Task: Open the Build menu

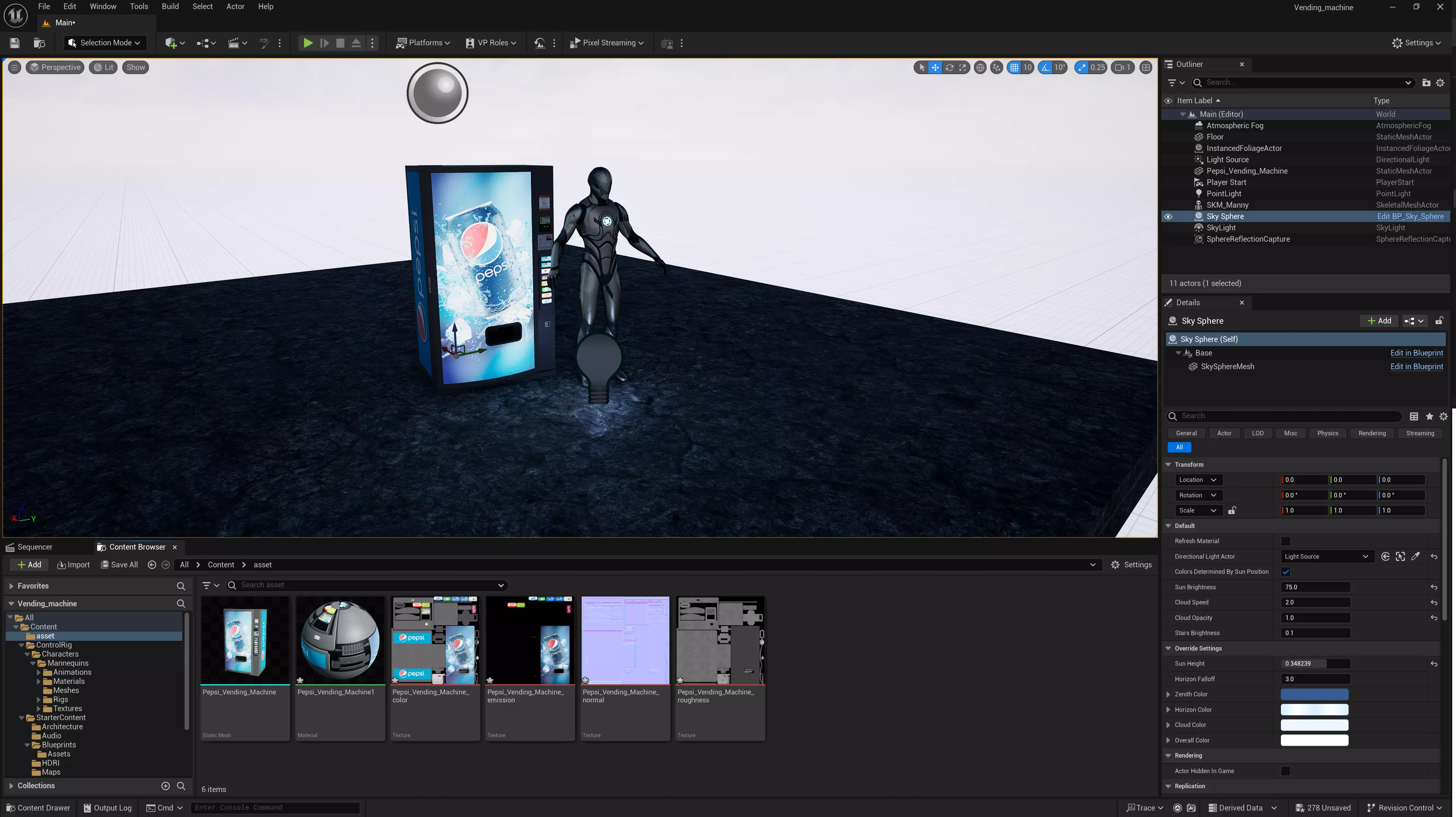Action: pyautogui.click(x=170, y=6)
